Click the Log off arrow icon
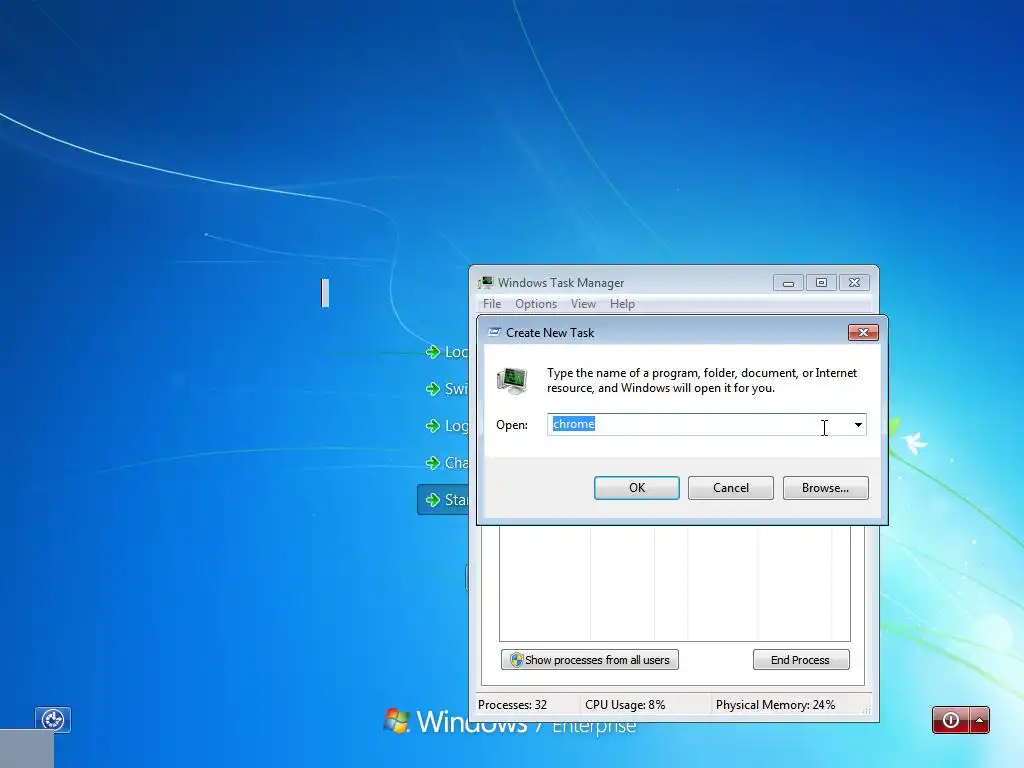This screenshot has height=768, width=1024. 432,426
